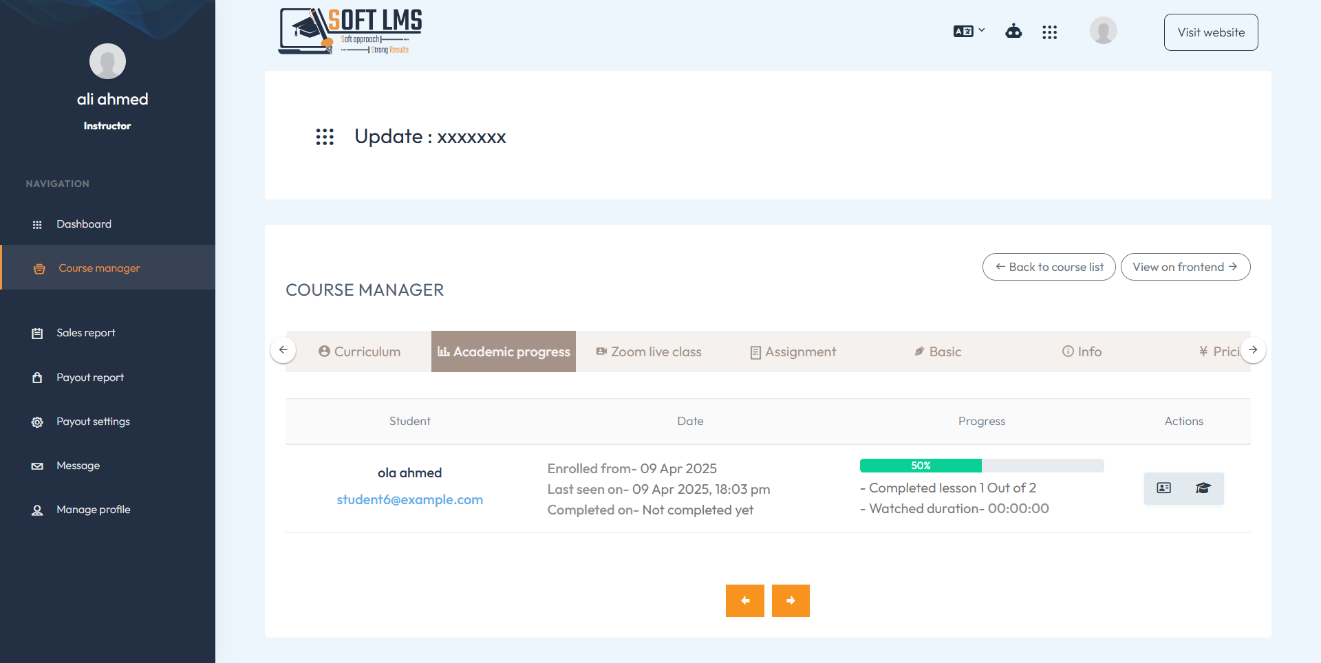Open the user avatar menu in header

coord(1103,31)
